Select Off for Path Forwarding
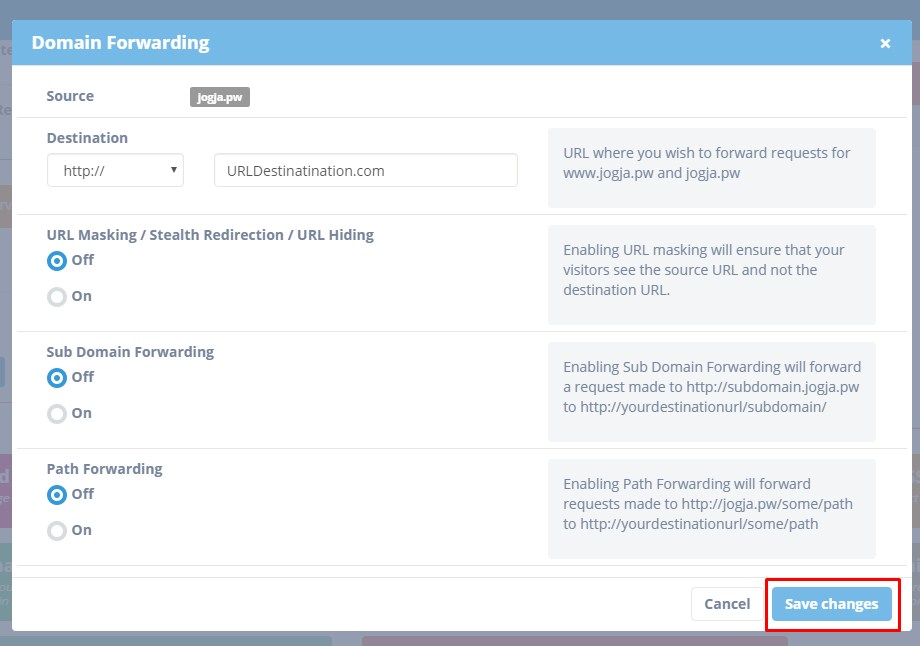This screenshot has height=646, width=920. [x=57, y=494]
